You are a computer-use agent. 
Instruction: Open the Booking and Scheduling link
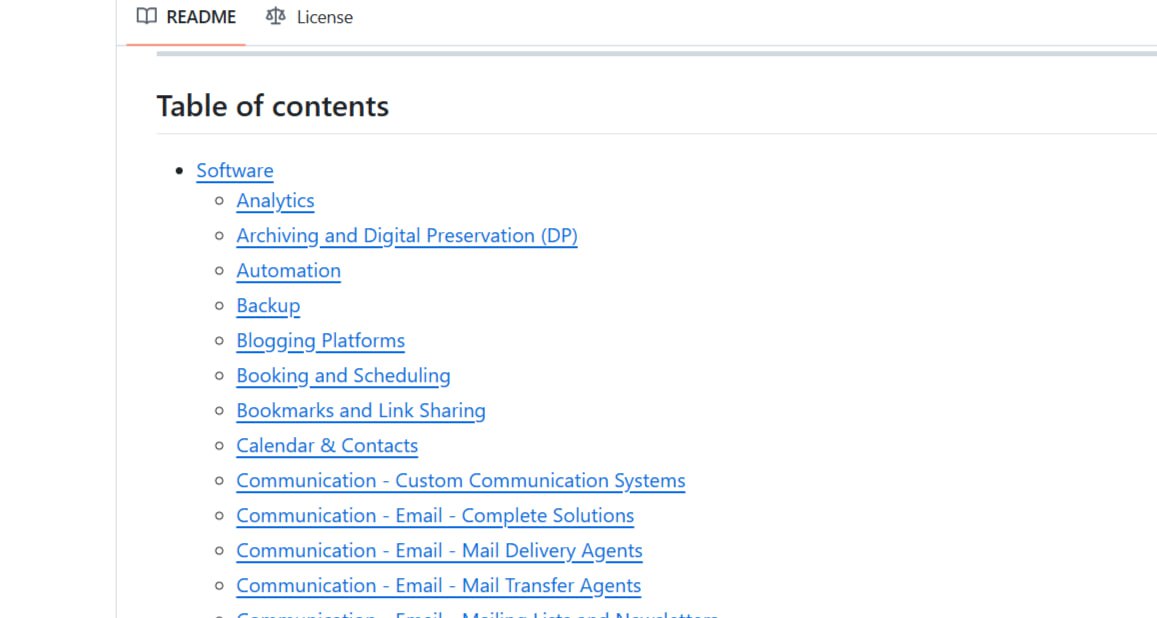click(x=343, y=376)
